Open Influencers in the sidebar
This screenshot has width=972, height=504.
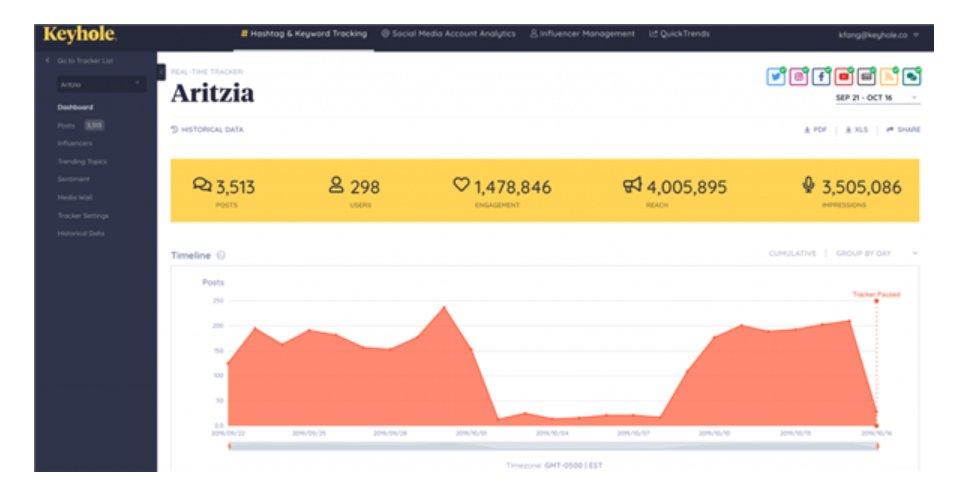(x=74, y=143)
